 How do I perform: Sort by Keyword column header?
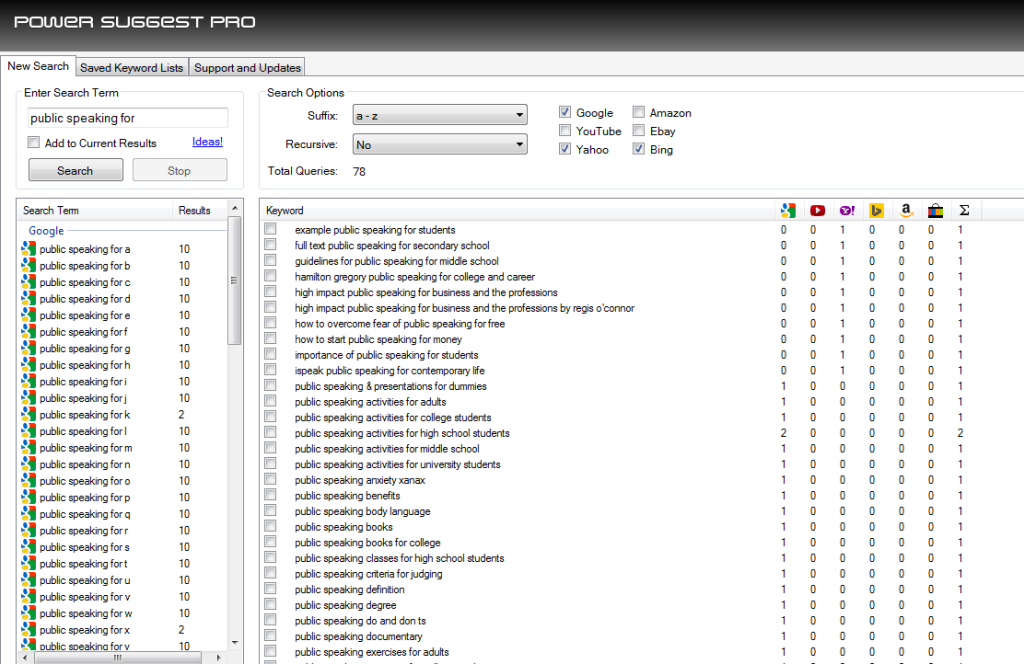pos(517,210)
